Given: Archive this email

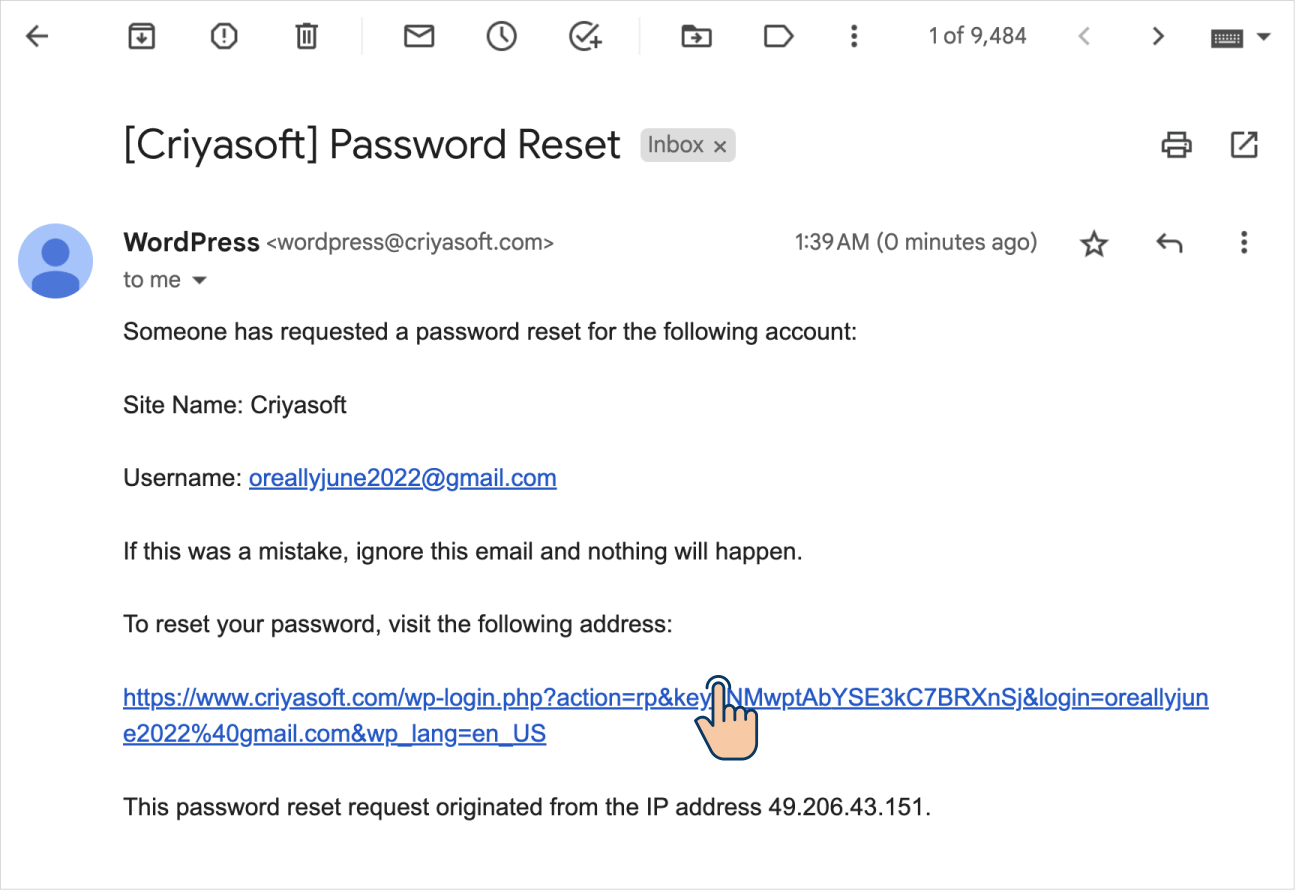Looking at the screenshot, I should point(141,37).
